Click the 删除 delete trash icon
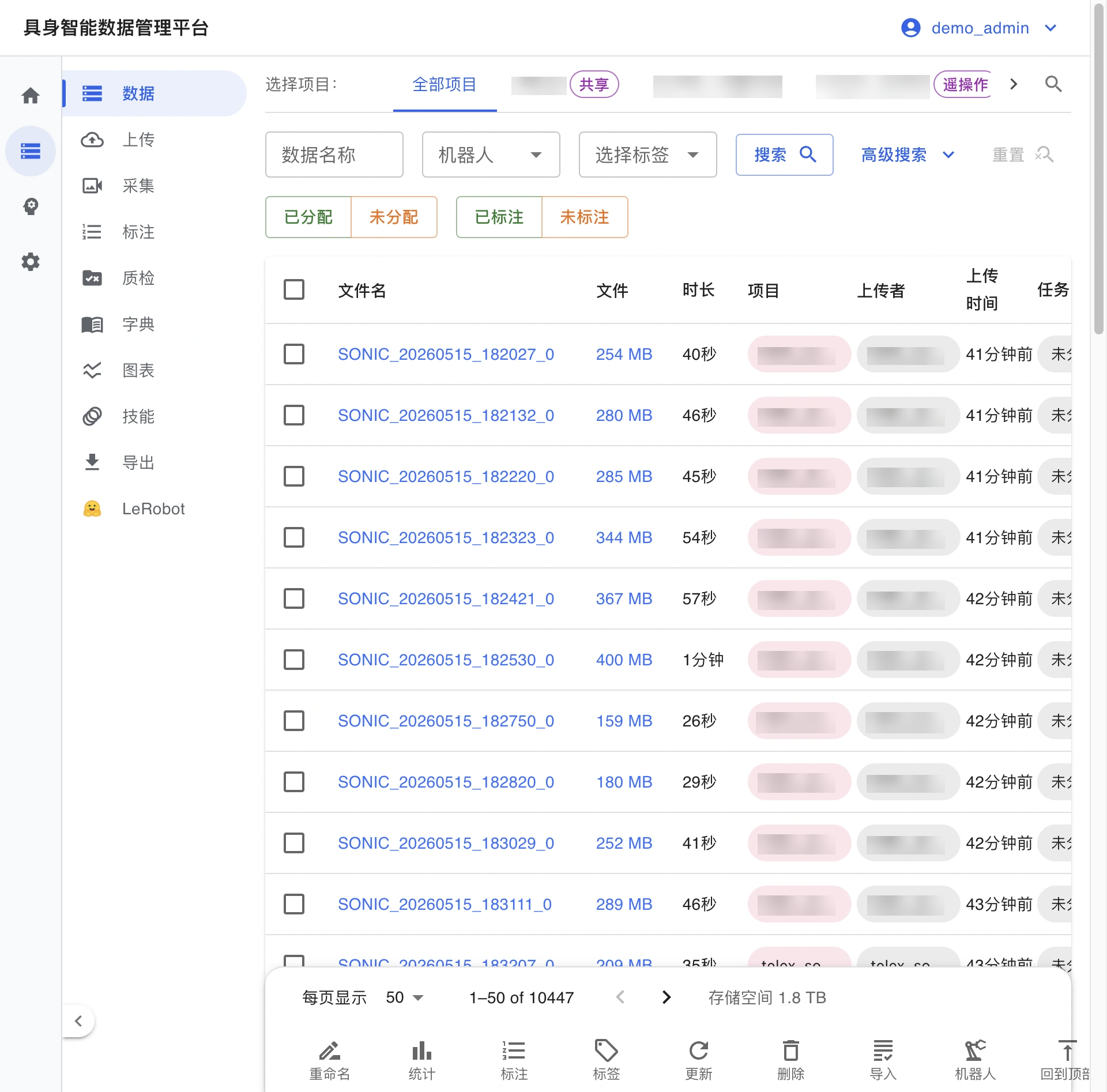 click(x=791, y=1051)
